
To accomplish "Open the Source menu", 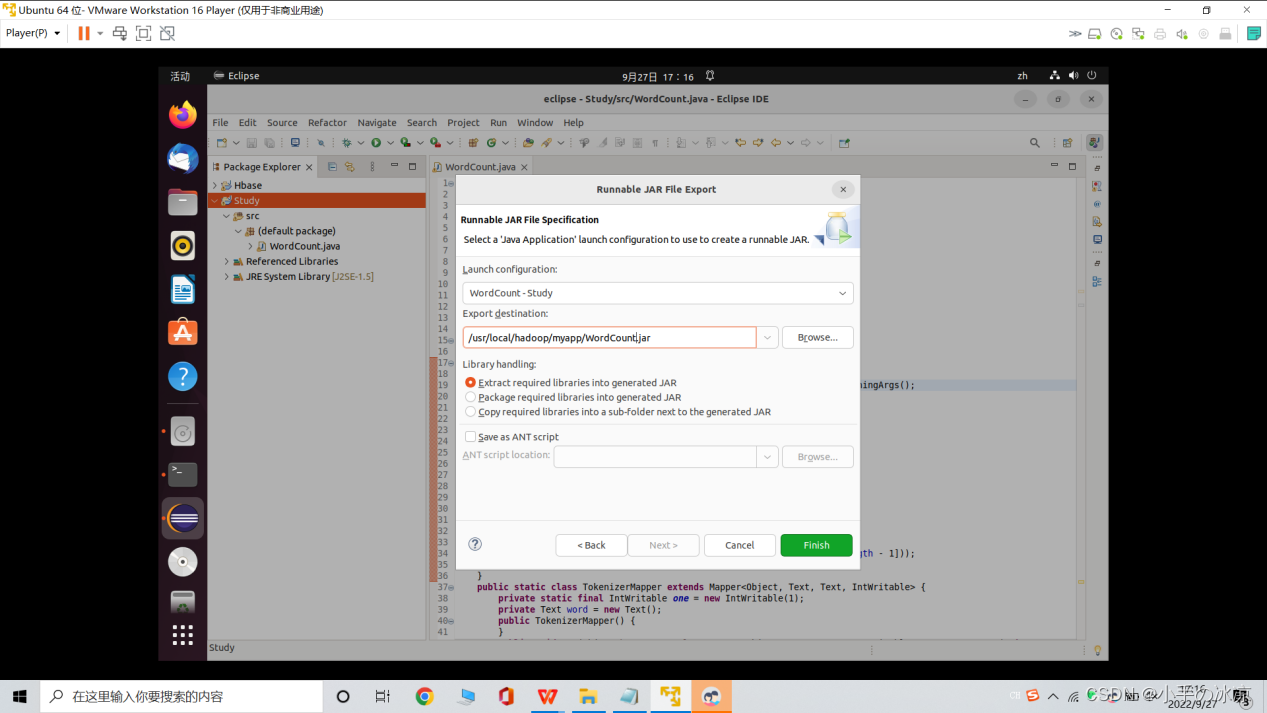I will tap(282, 122).
